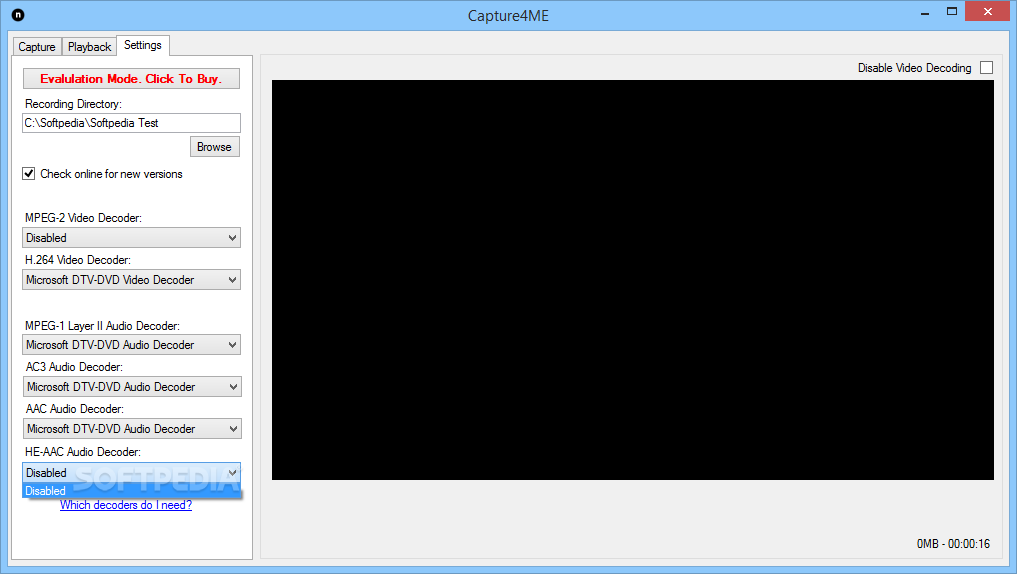Click the Recording Directory path field
1017x574 pixels.
click(x=131, y=123)
